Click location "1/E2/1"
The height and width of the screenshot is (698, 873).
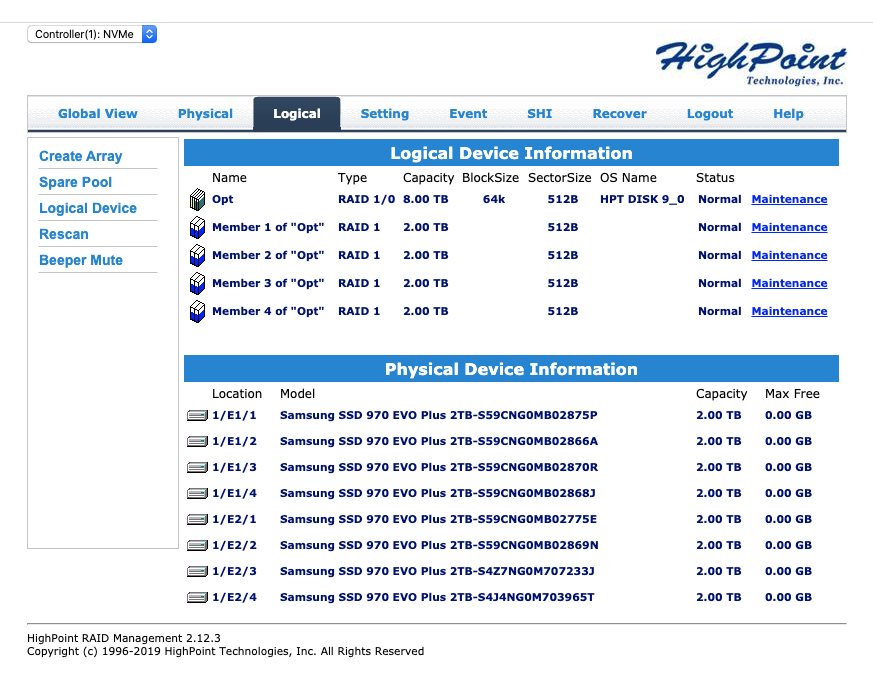[x=234, y=519]
